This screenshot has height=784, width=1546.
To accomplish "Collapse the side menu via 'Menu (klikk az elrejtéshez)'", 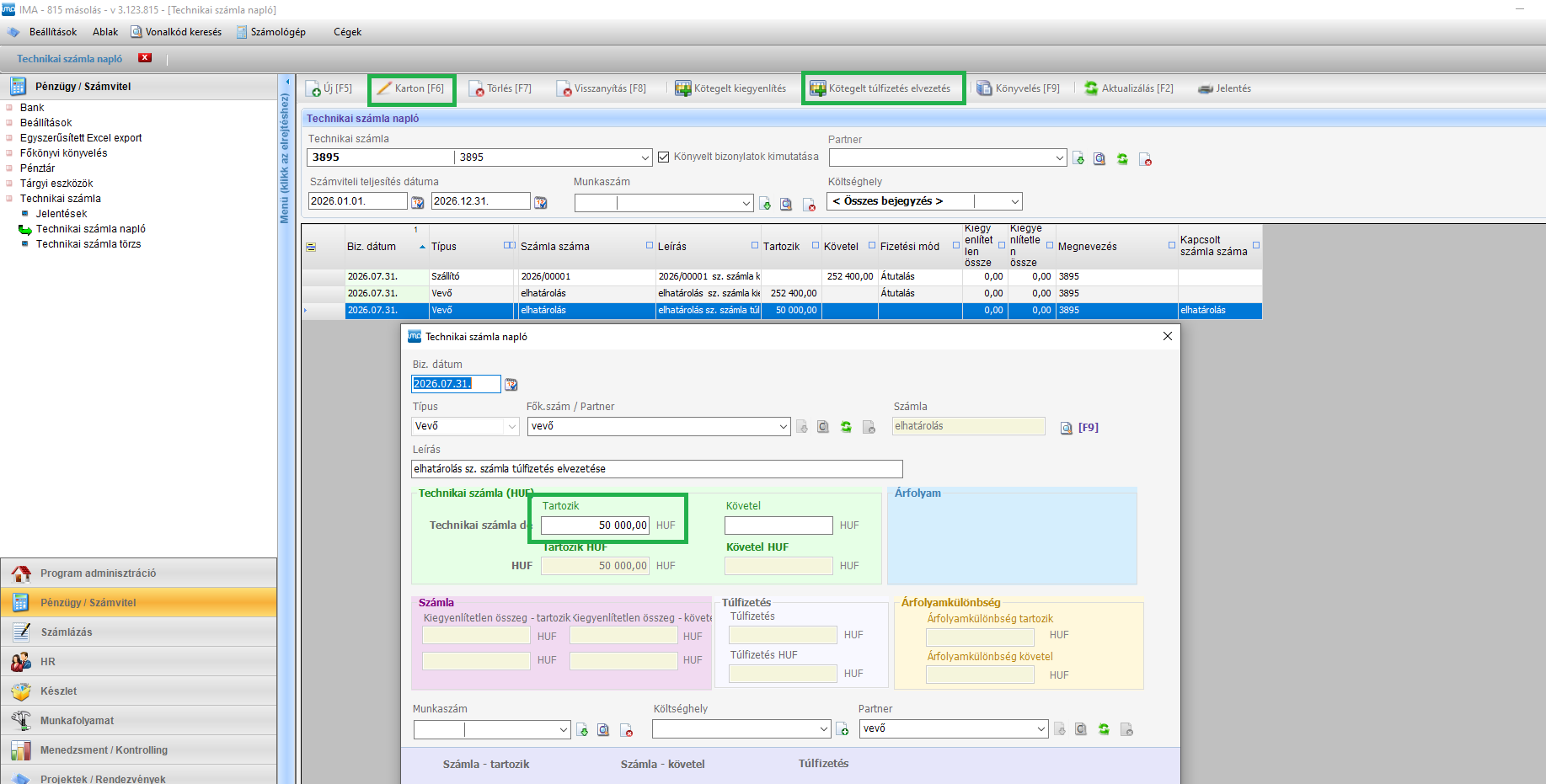I will pos(285,158).
